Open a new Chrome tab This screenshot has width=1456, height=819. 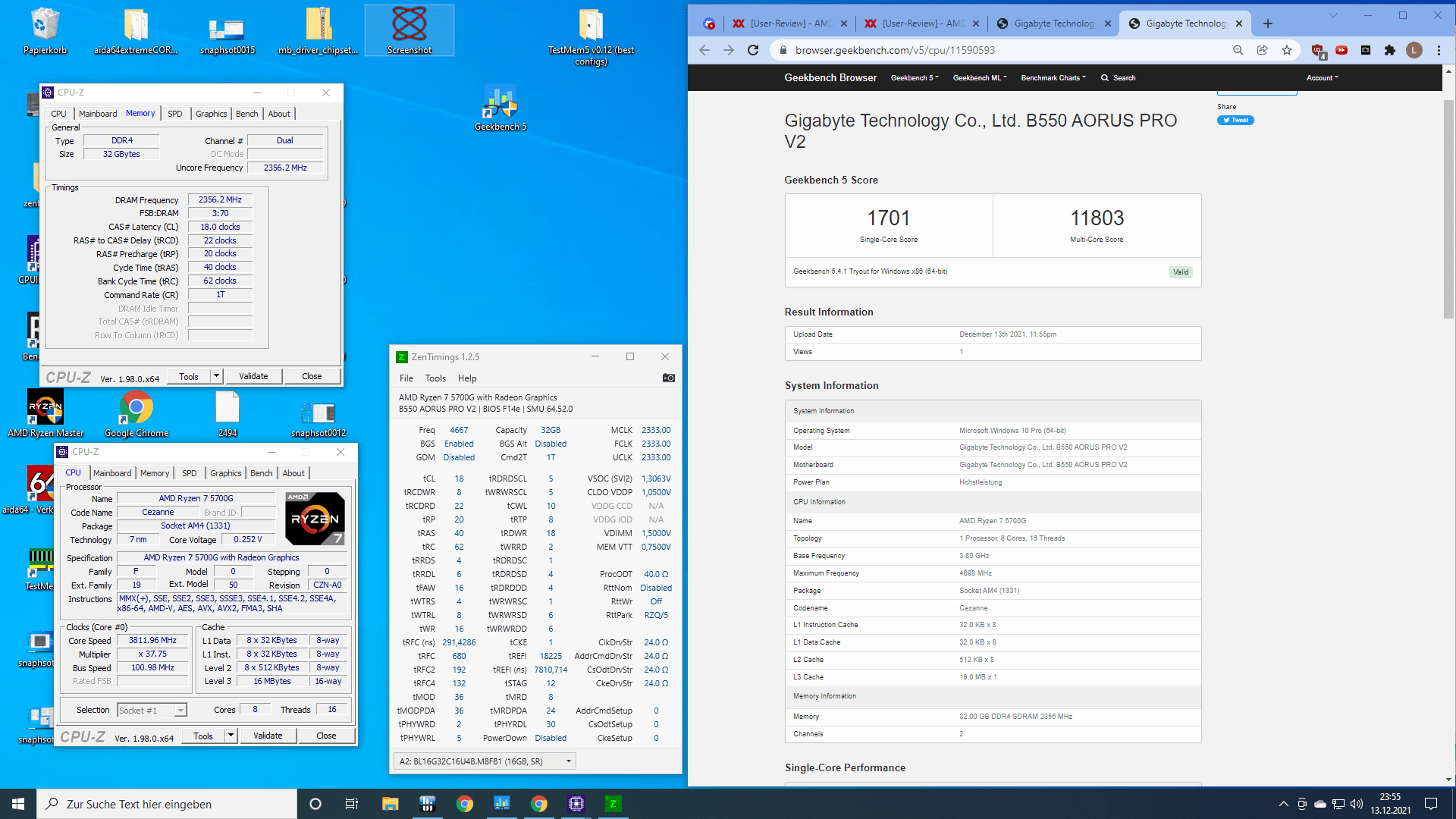[1267, 24]
